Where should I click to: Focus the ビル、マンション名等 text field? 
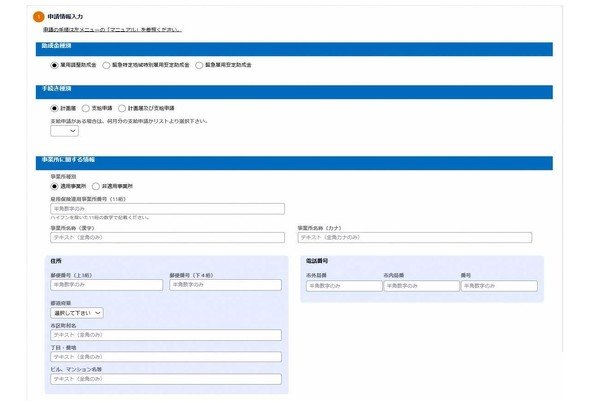(x=166, y=379)
